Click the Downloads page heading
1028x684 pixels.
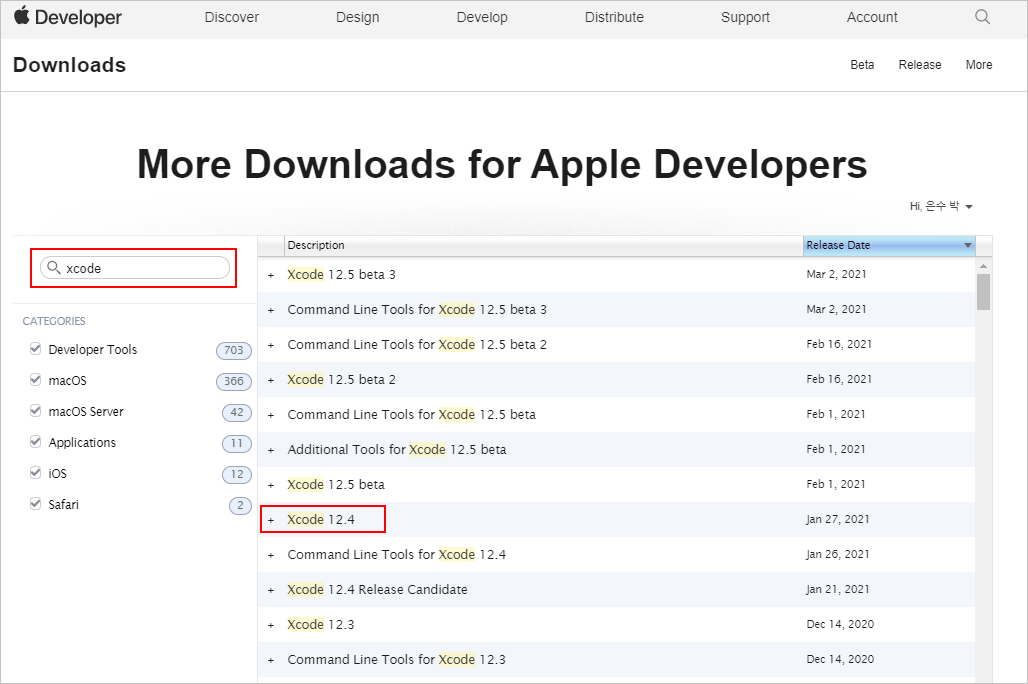tap(69, 65)
